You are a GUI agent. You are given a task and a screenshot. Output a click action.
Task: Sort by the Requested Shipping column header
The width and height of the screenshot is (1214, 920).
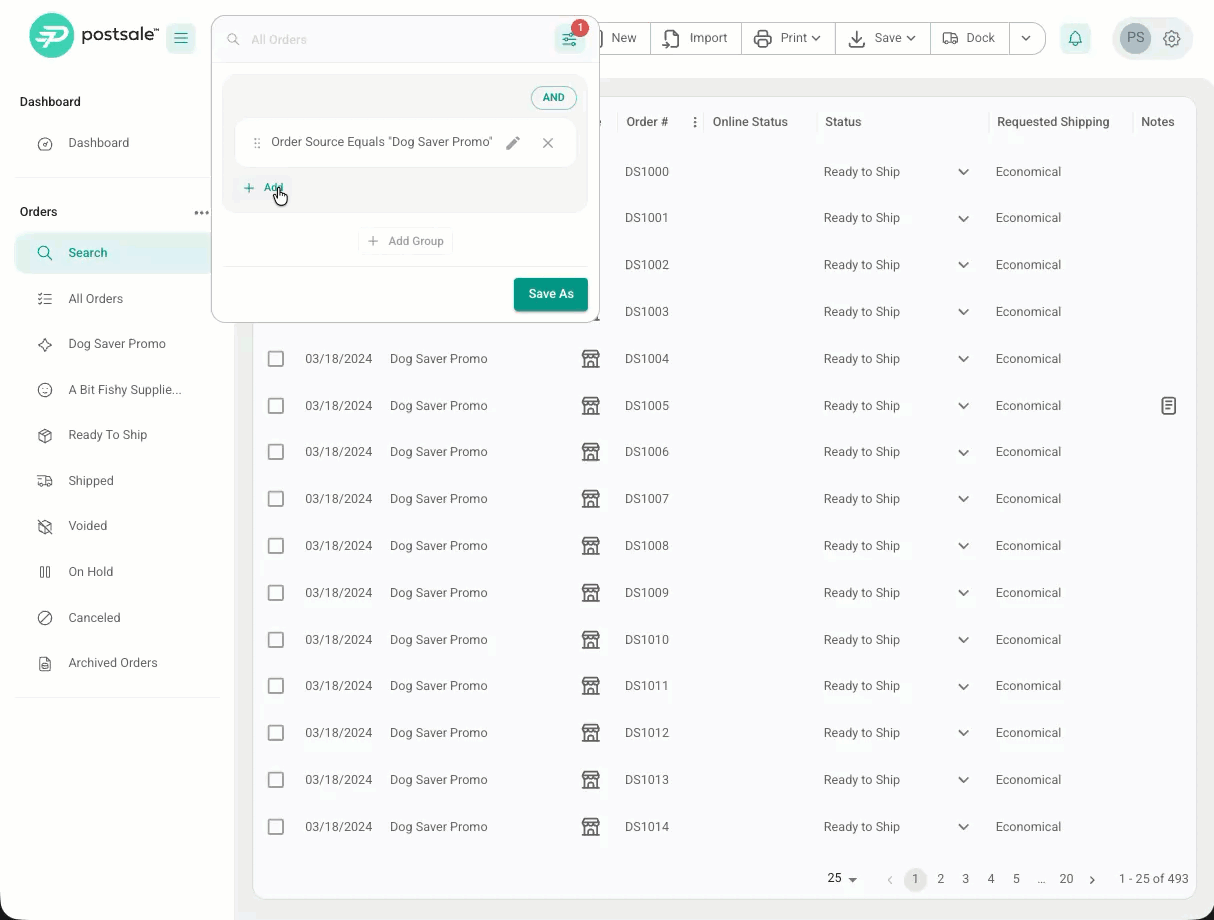tap(1053, 122)
